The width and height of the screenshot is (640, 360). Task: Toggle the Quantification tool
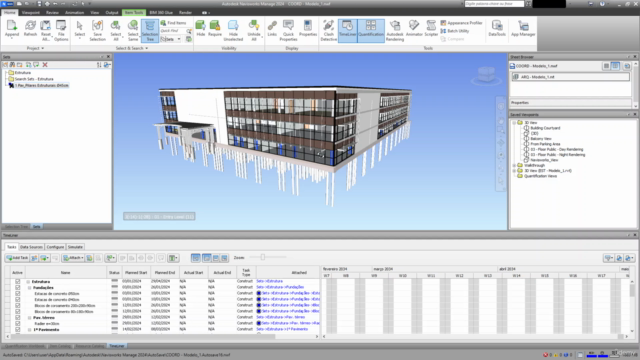[371, 30]
